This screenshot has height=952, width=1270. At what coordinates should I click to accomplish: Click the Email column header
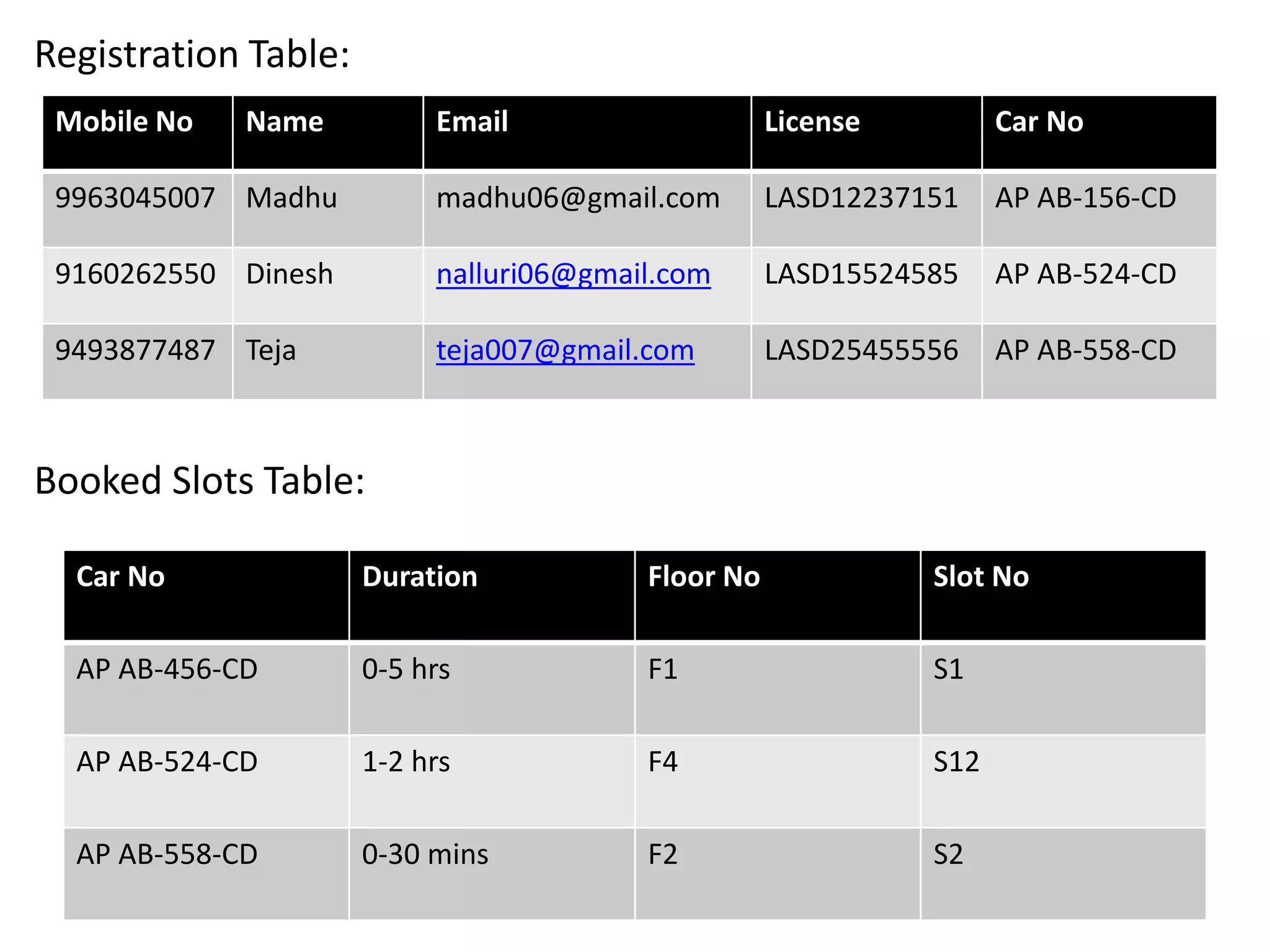click(x=472, y=122)
